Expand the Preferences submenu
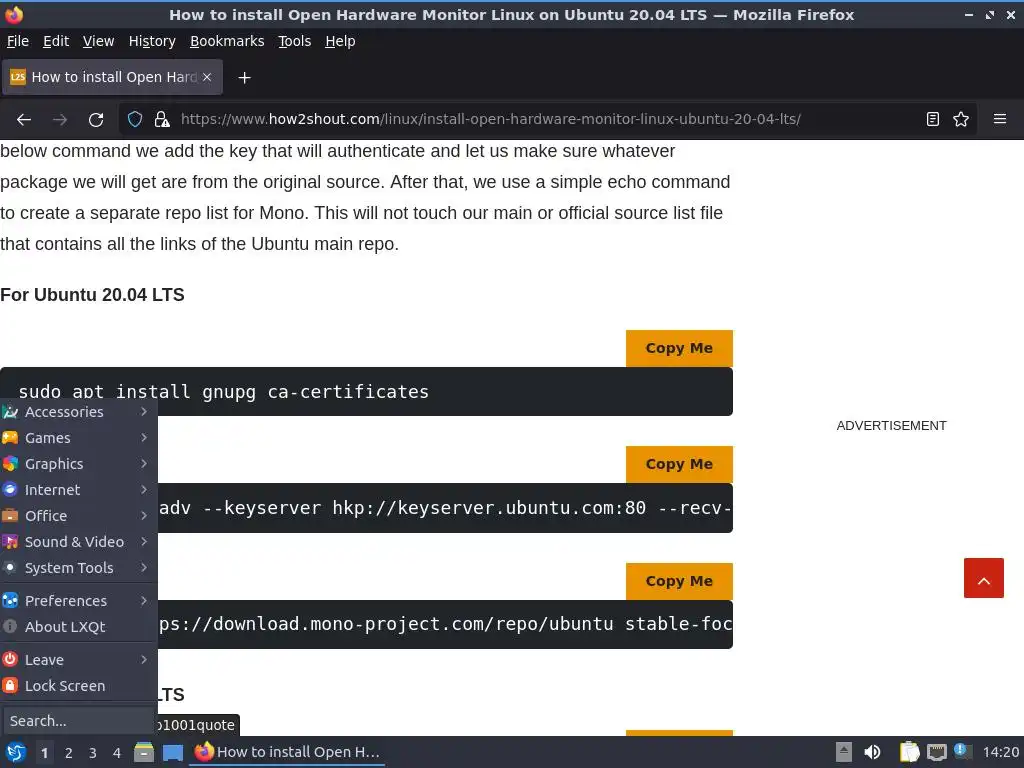This screenshot has height=768, width=1024. click(x=78, y=601)
